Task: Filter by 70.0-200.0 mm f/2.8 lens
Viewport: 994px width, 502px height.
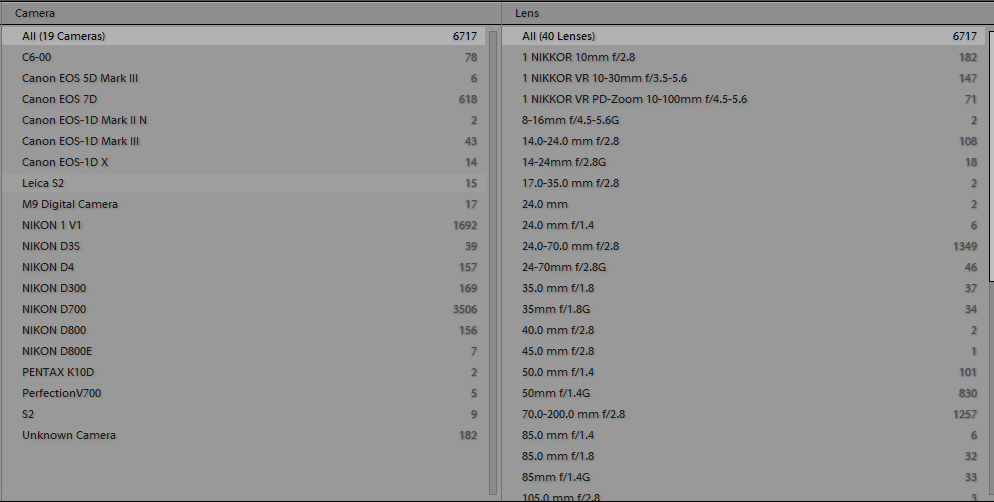Action: [x=745, y=413]
